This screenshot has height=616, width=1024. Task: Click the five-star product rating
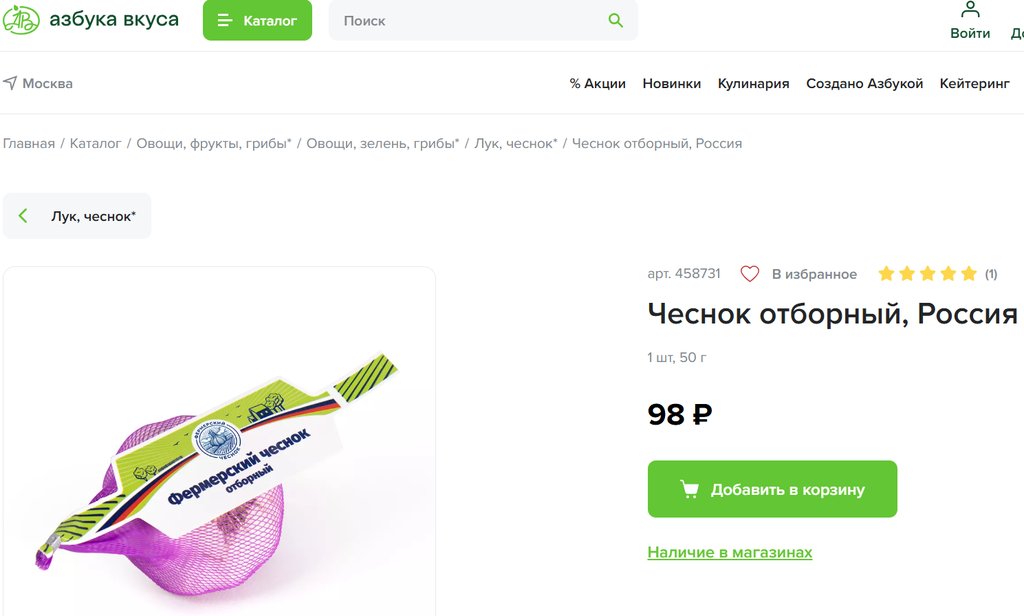[x=927, y=274]
